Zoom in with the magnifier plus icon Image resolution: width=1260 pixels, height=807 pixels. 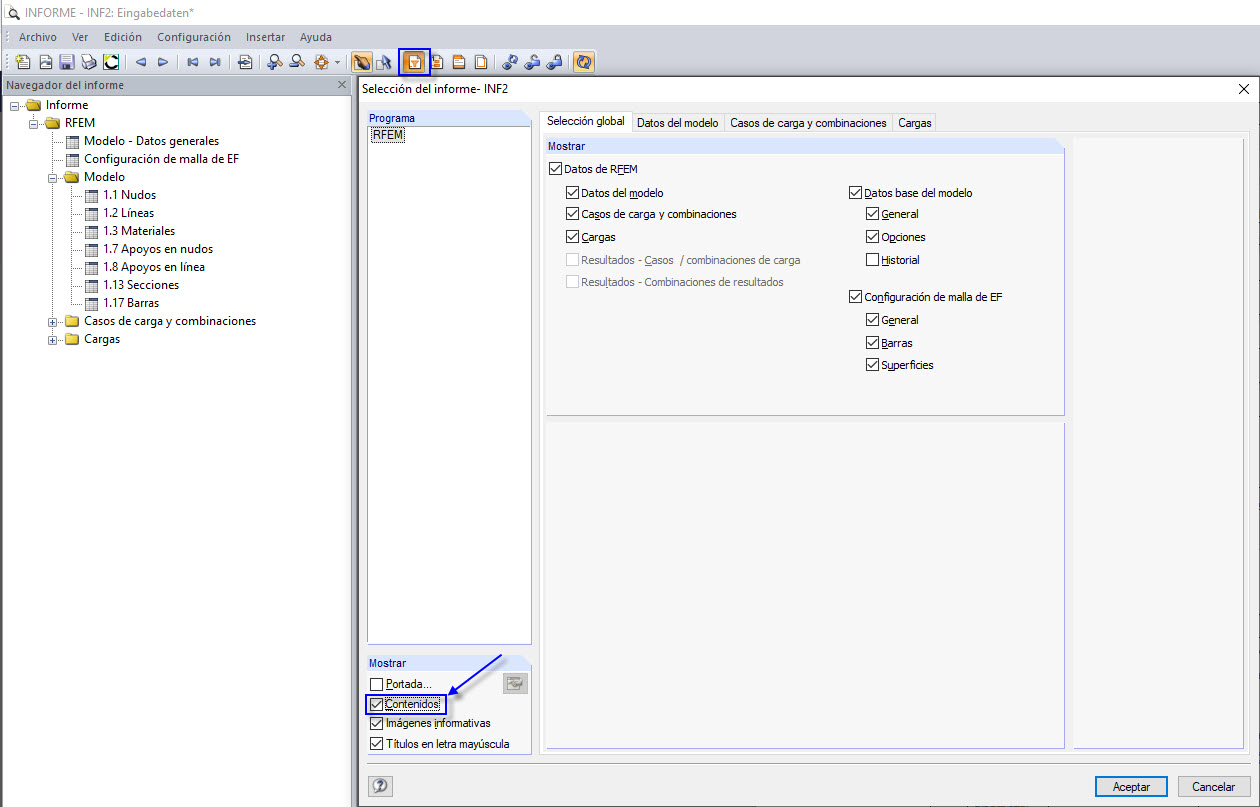click(274, 62)
